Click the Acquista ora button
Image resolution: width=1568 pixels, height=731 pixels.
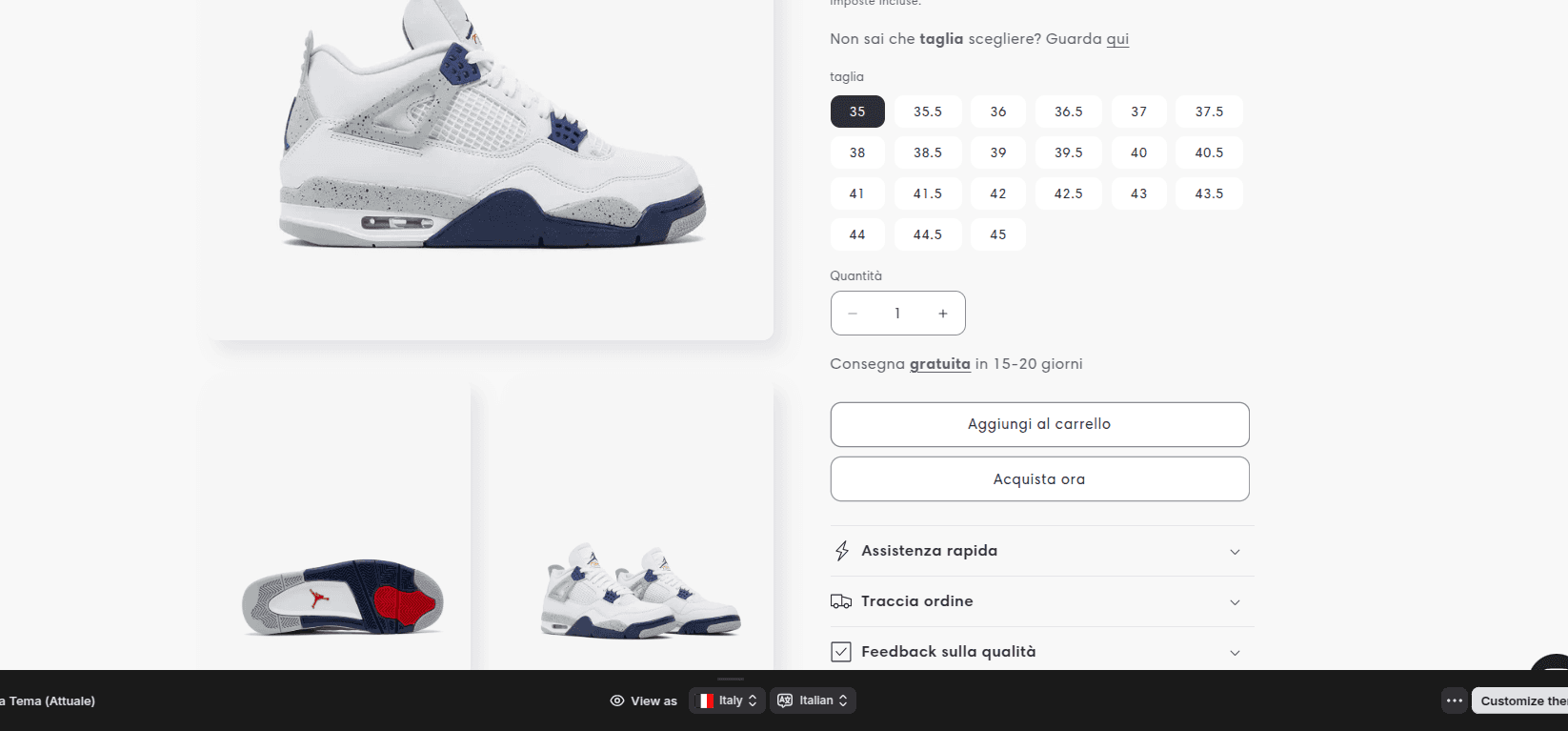tap(1039, 478)
